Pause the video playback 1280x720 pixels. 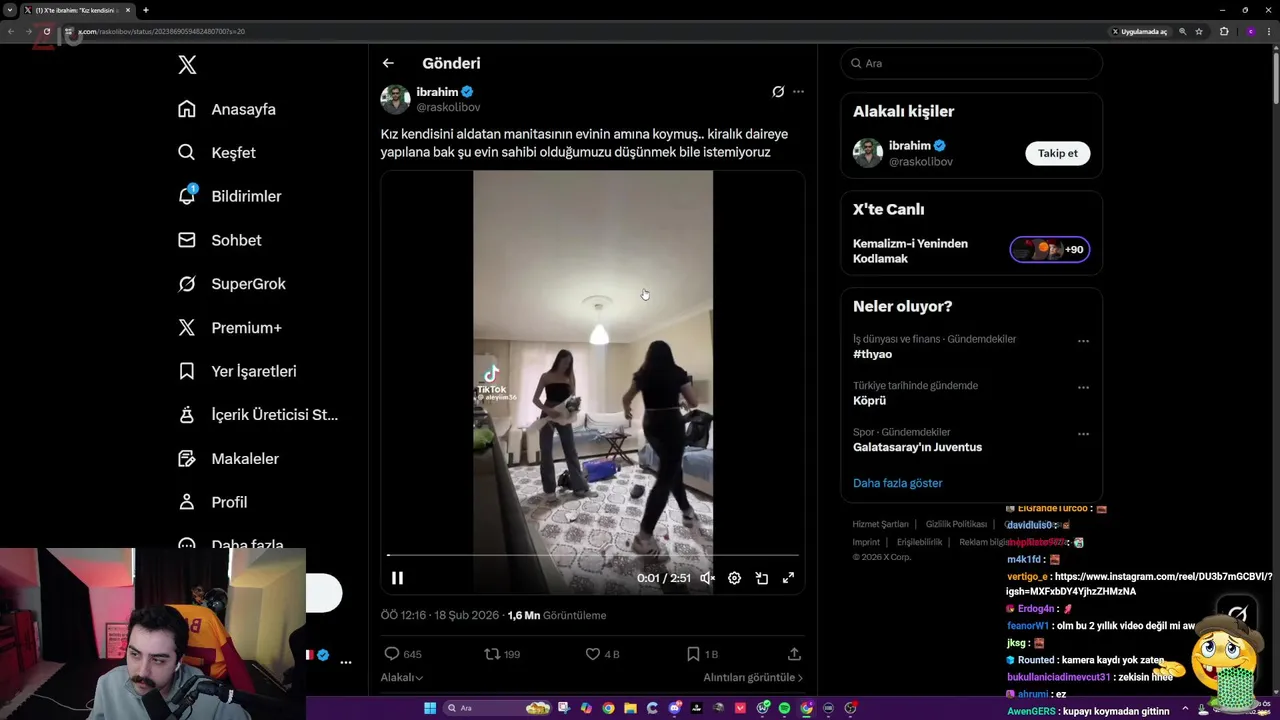click(397, 578)
